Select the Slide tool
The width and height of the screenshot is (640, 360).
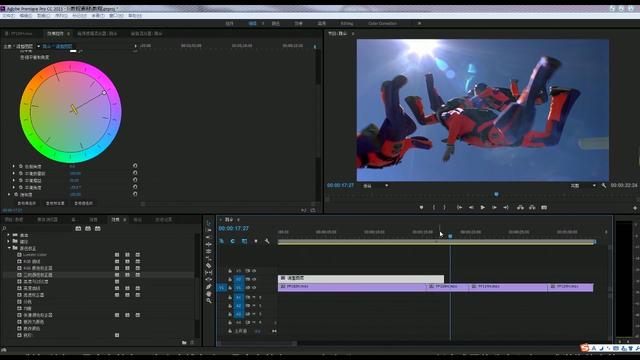click(209, 280)
